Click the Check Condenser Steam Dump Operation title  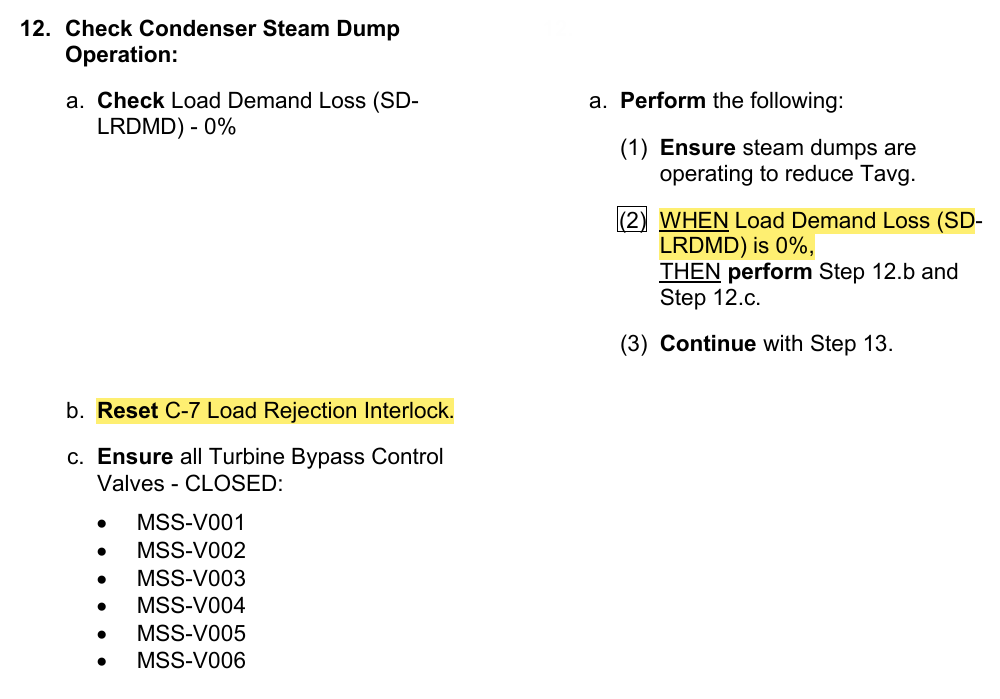(x=232, y=41)
